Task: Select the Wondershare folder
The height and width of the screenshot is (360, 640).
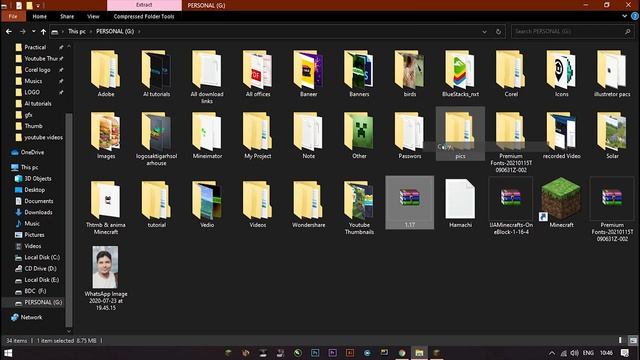Action: pos(308,204)
